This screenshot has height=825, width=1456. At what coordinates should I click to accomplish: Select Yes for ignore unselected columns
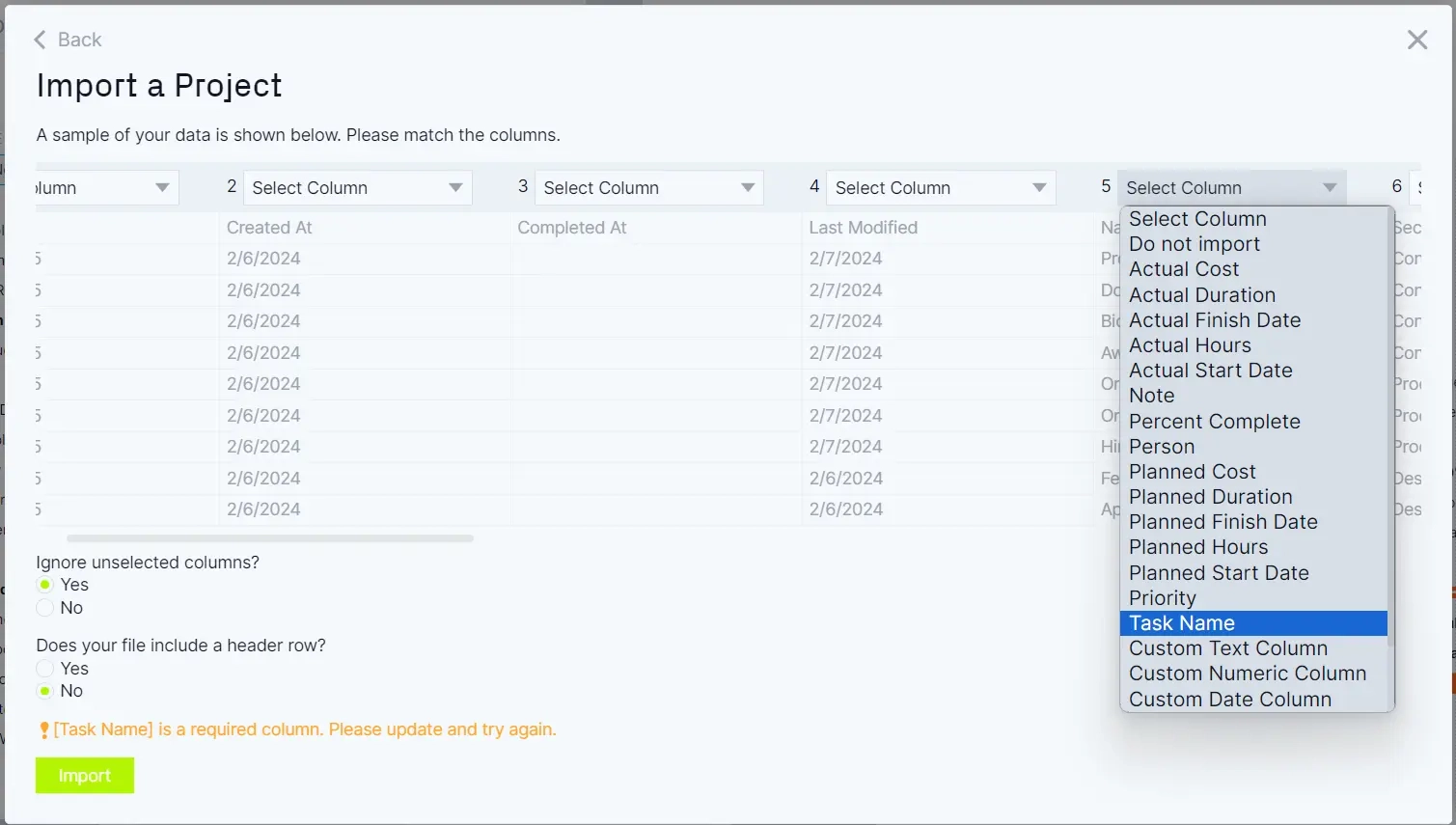click(45, 585)
